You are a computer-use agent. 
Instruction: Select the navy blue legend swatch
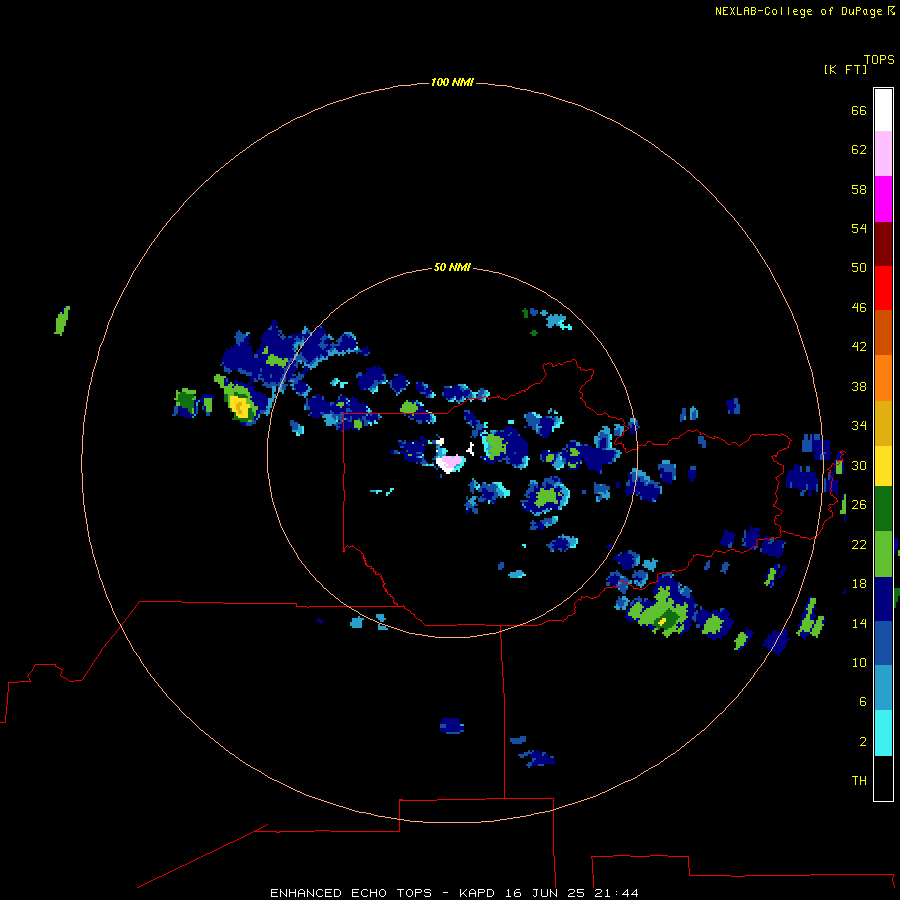[x=883, y=599]
